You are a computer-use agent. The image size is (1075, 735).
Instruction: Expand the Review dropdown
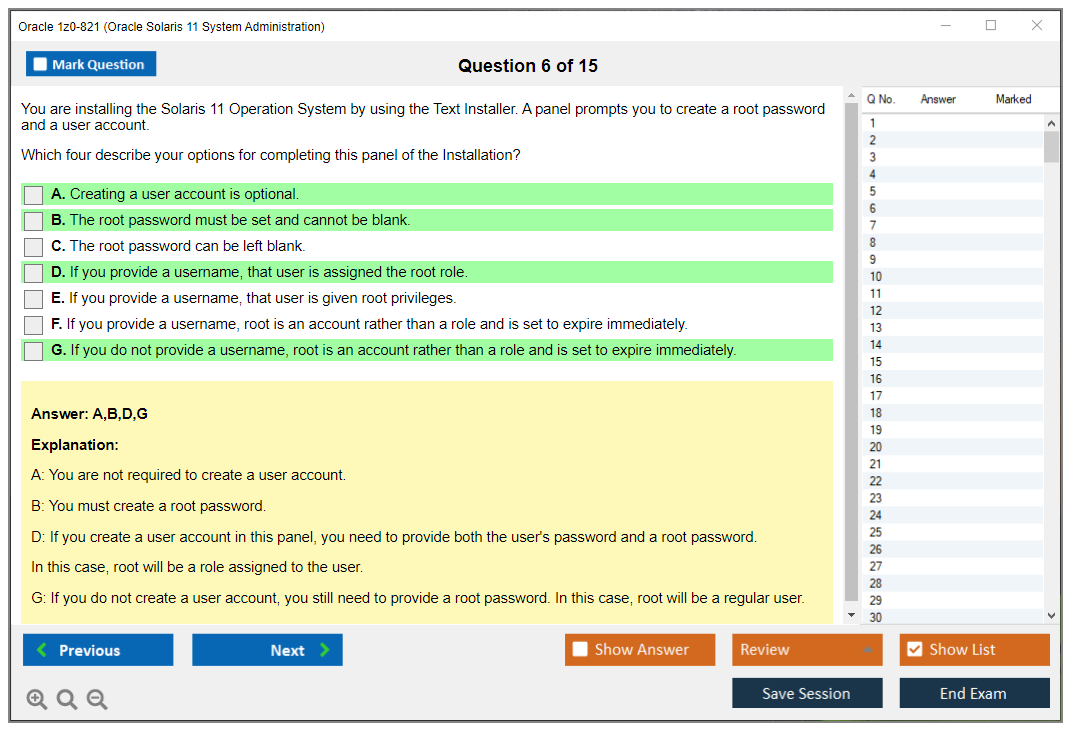tap(867, 650)
